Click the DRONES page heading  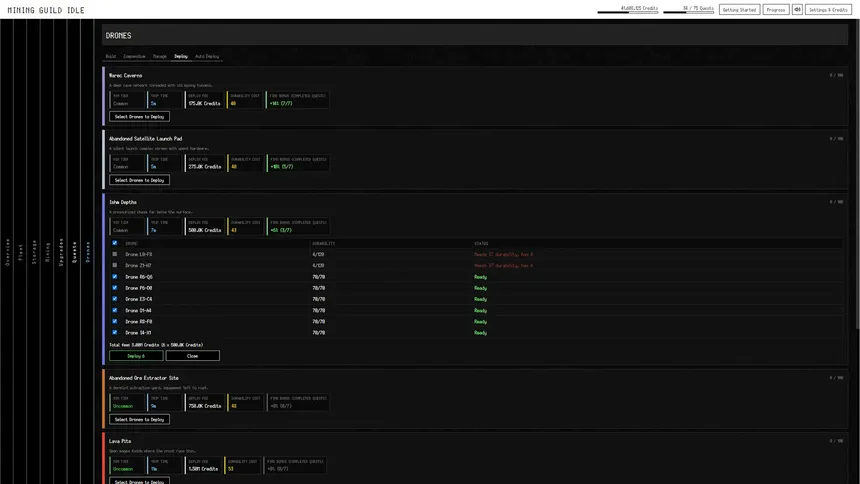click(x=118, y=36)
